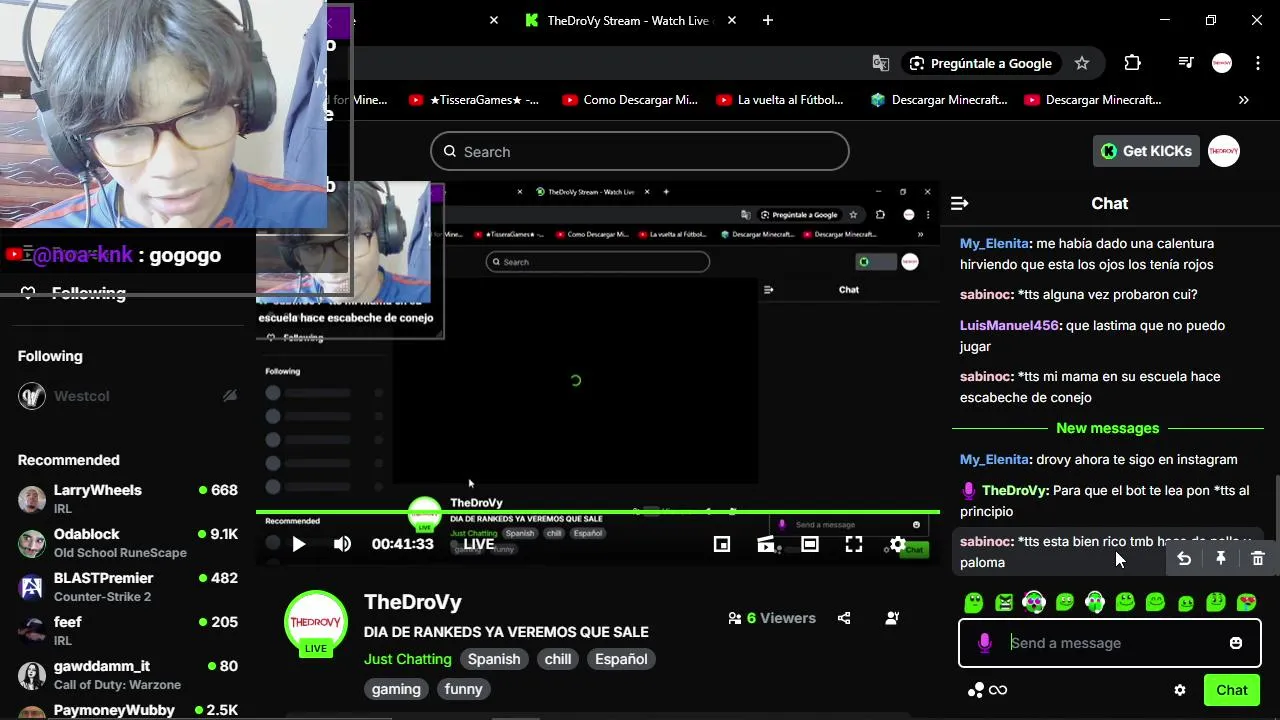Screen dimensions: 1280x720
Task: Enter fullscreen on the video player
Action: (854, 544)
